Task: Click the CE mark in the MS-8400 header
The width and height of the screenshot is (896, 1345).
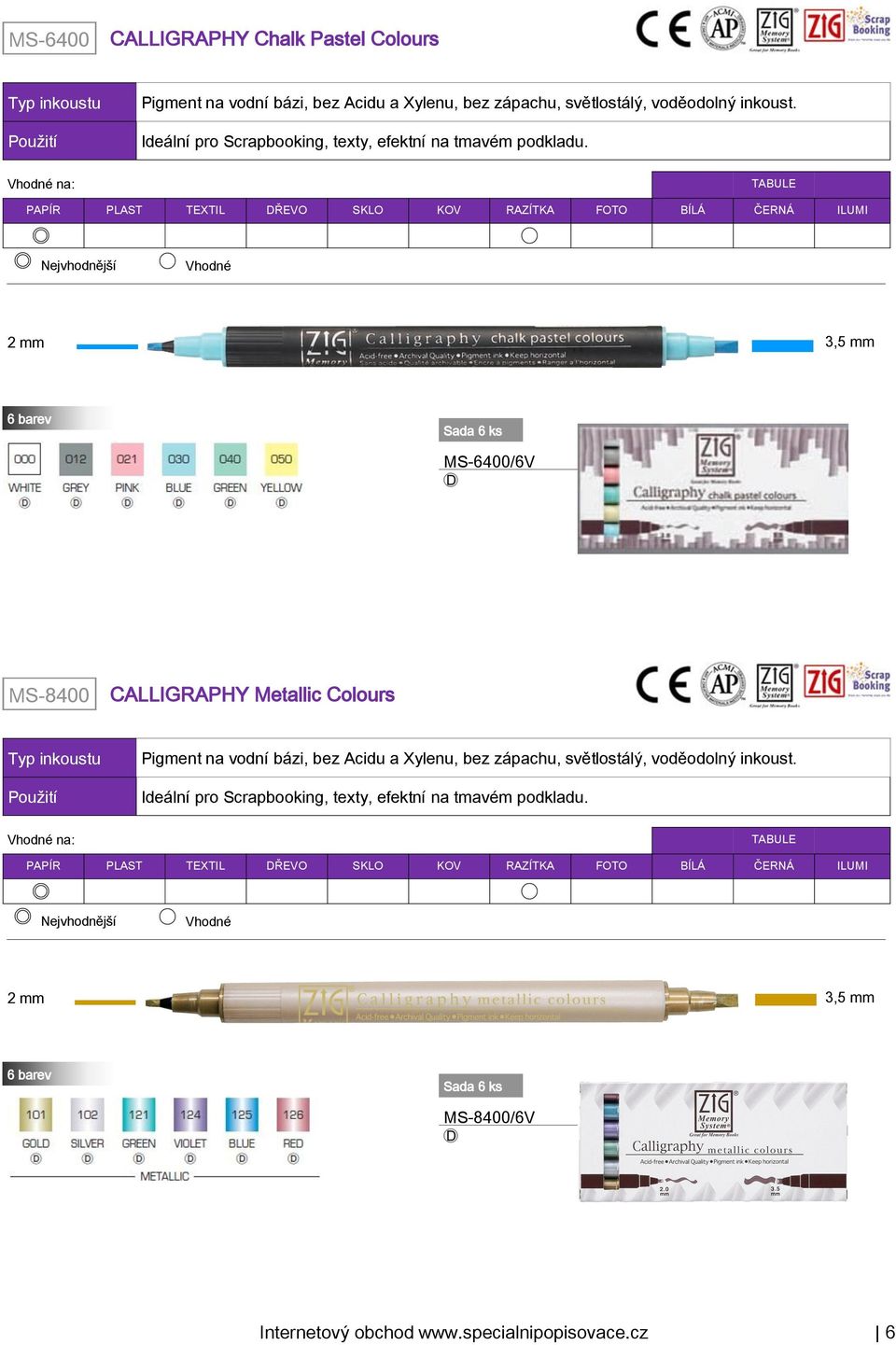Action: click(x=664, y=684)
